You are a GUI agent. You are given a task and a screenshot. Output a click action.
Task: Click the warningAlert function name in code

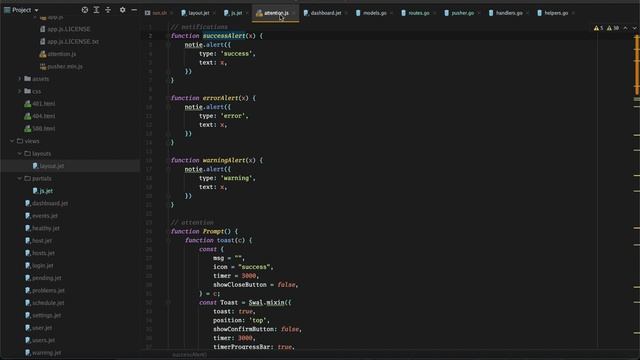pos(224,160)
